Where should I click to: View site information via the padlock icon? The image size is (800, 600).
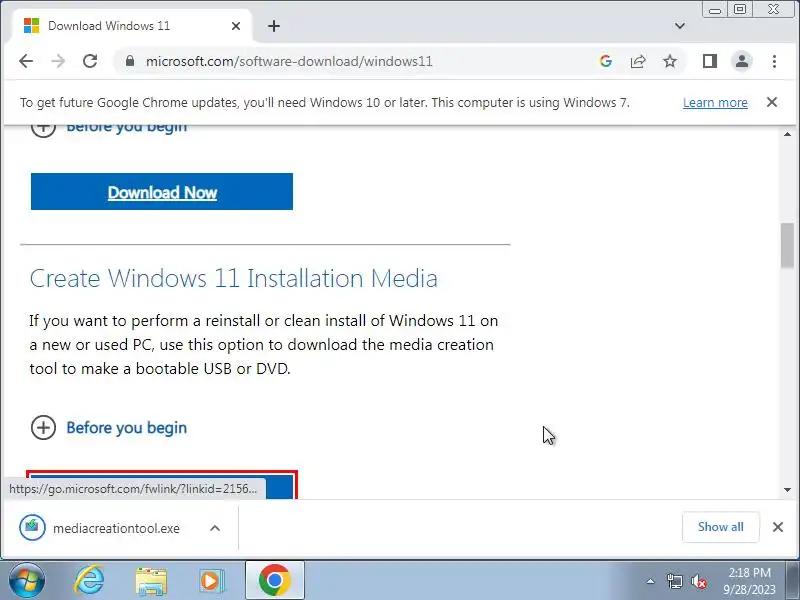pos(130,61)
